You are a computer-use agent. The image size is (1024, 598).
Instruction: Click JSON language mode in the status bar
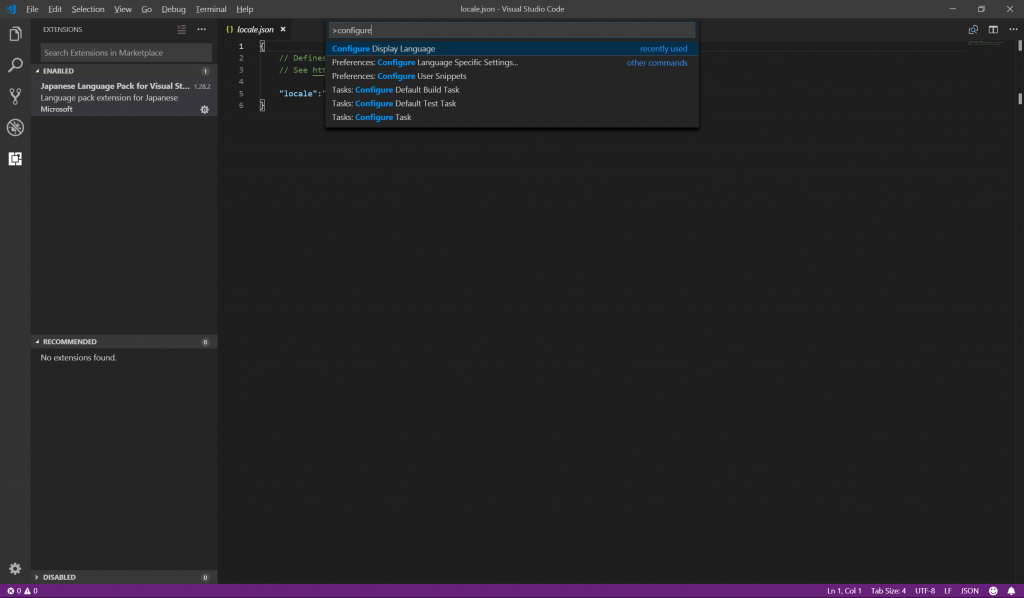pyautogui.click(x=968, y=590)
